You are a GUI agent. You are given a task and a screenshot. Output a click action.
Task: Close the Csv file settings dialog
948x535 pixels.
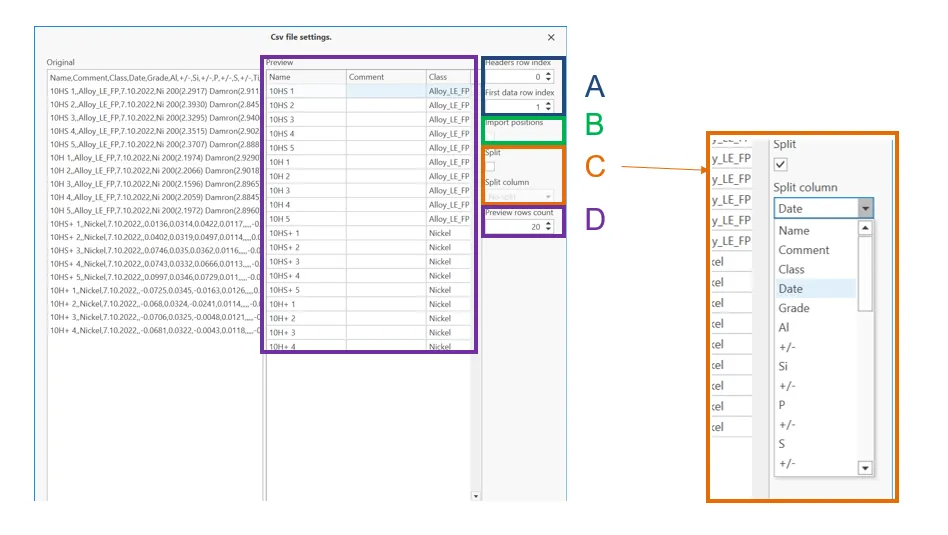tap(551, 37)
